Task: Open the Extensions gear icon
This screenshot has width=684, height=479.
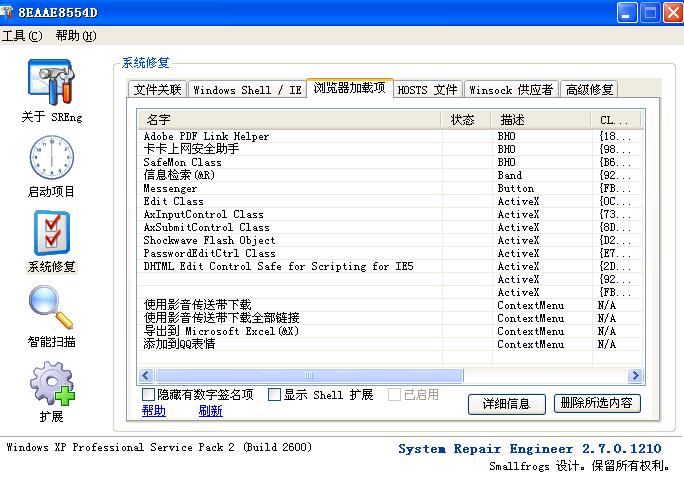Action: pos(52,383)
